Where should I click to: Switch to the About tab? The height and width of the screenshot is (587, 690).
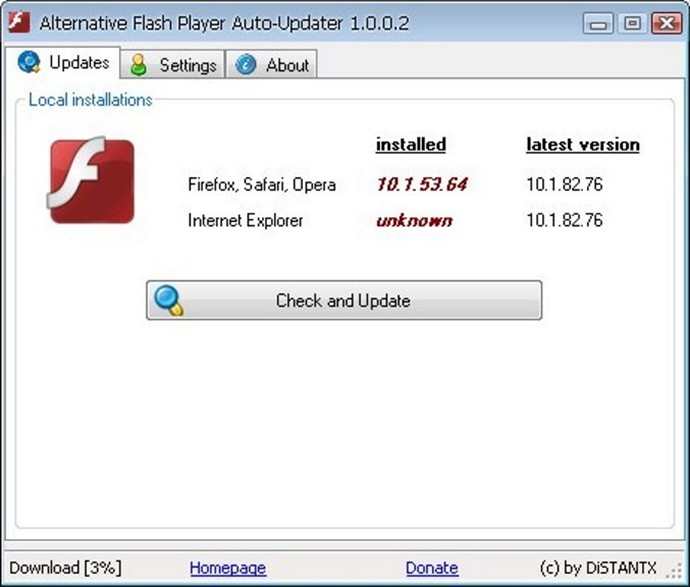coord(272,65)
